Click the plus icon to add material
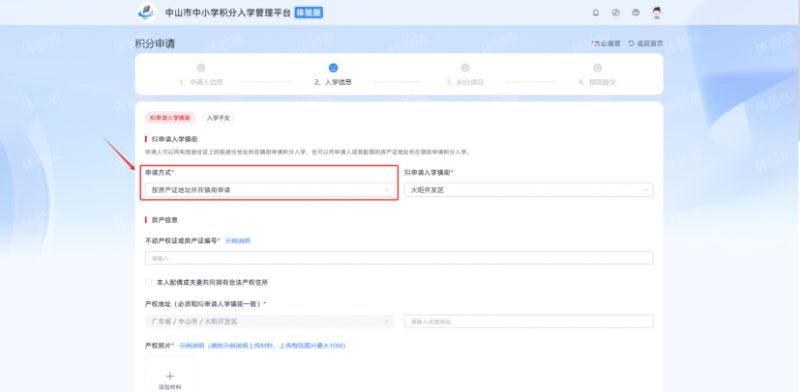This screenshot has width=800, height=392. pos(170,376)
